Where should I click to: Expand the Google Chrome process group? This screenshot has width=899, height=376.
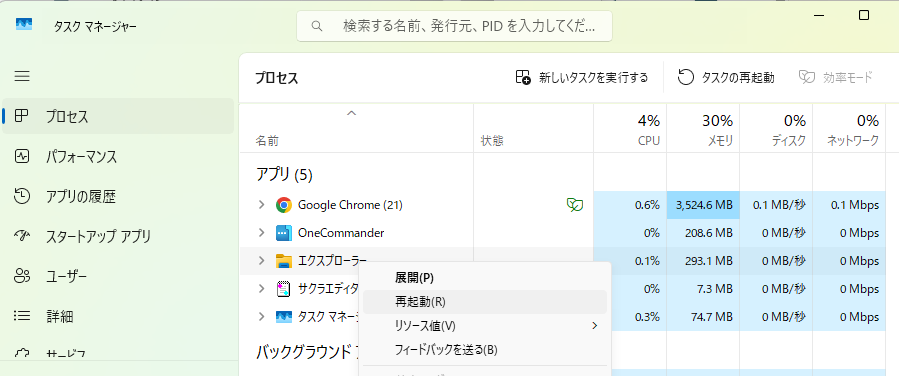(x=261, y=205)
